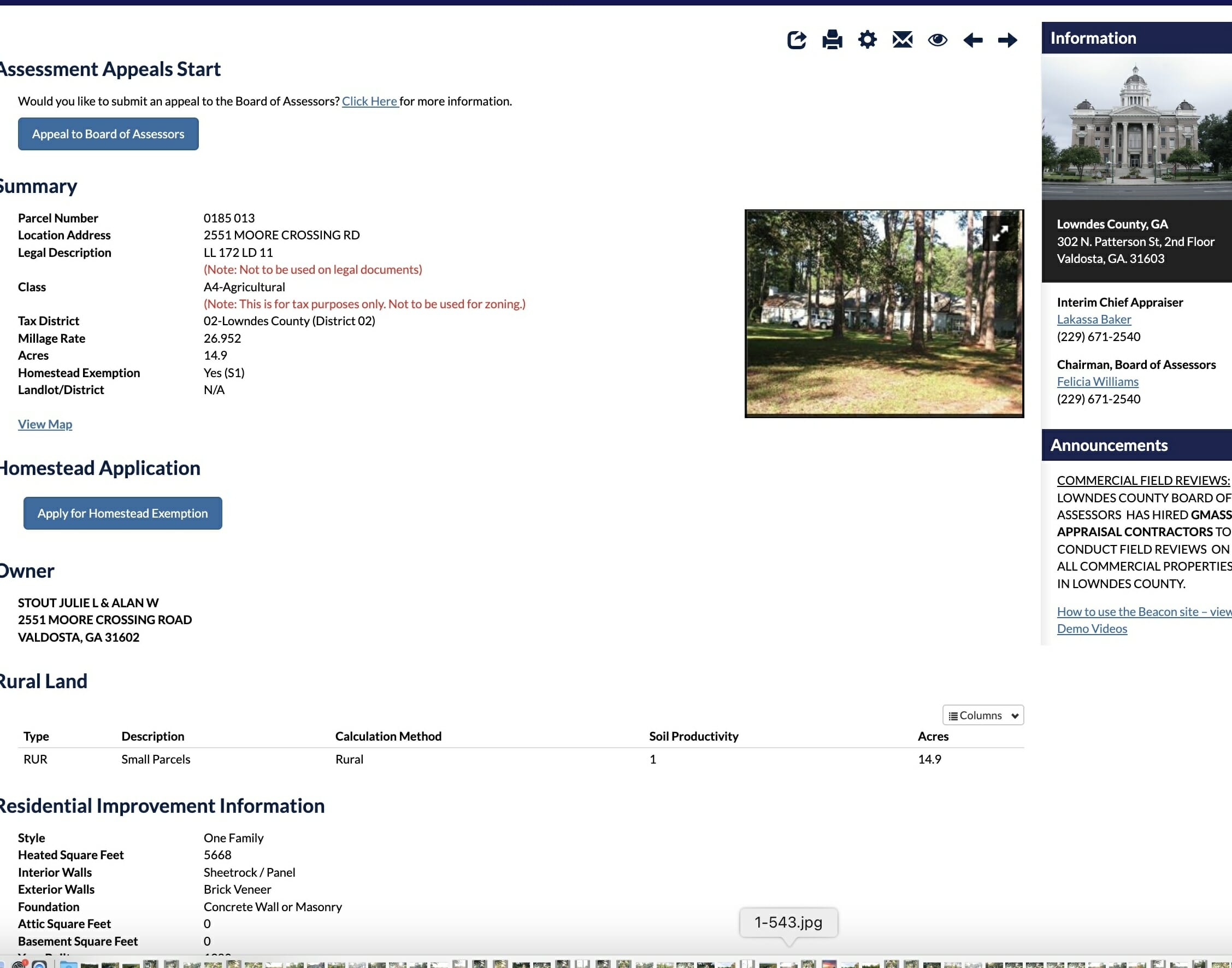1232x968 pixels.
Task: Click Appeal to Board of Assessors button
Action: 108,134
